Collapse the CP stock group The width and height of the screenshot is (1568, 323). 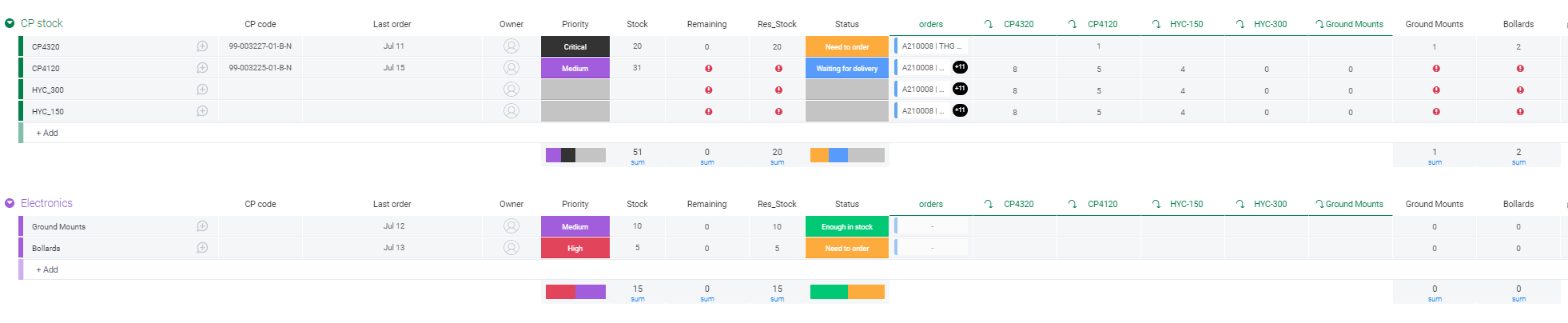pos(10,23)
